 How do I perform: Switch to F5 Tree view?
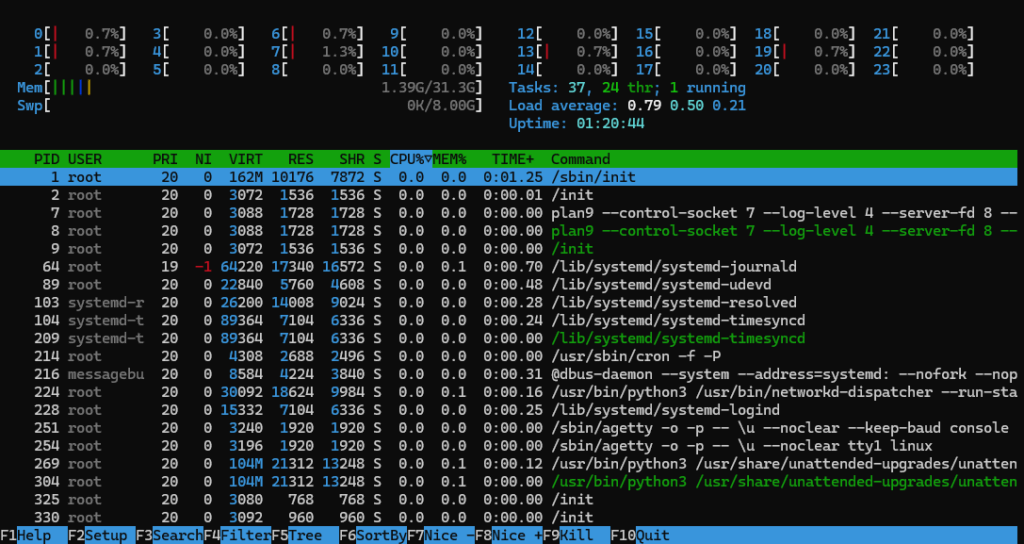tap(305, 536)
